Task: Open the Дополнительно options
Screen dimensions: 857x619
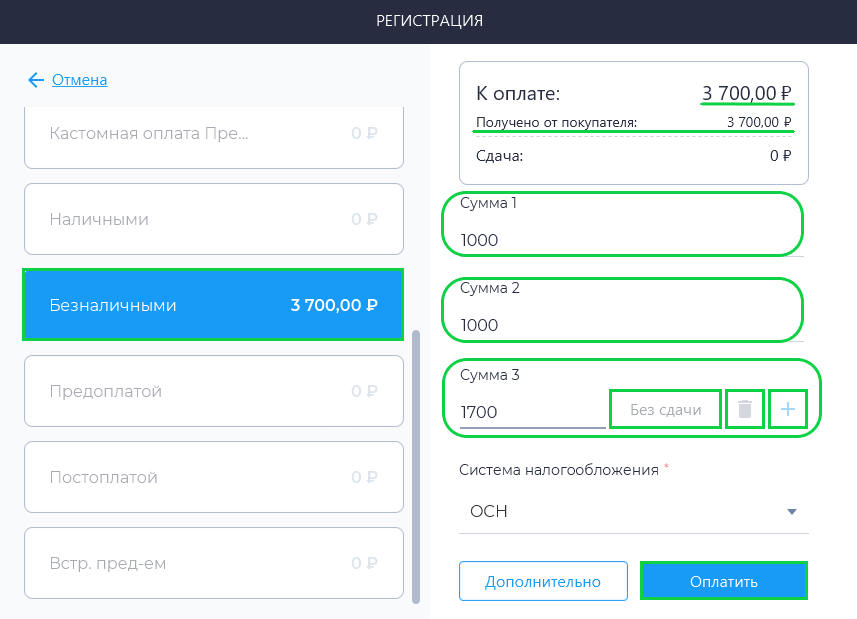Action: [x=543, y=581]
